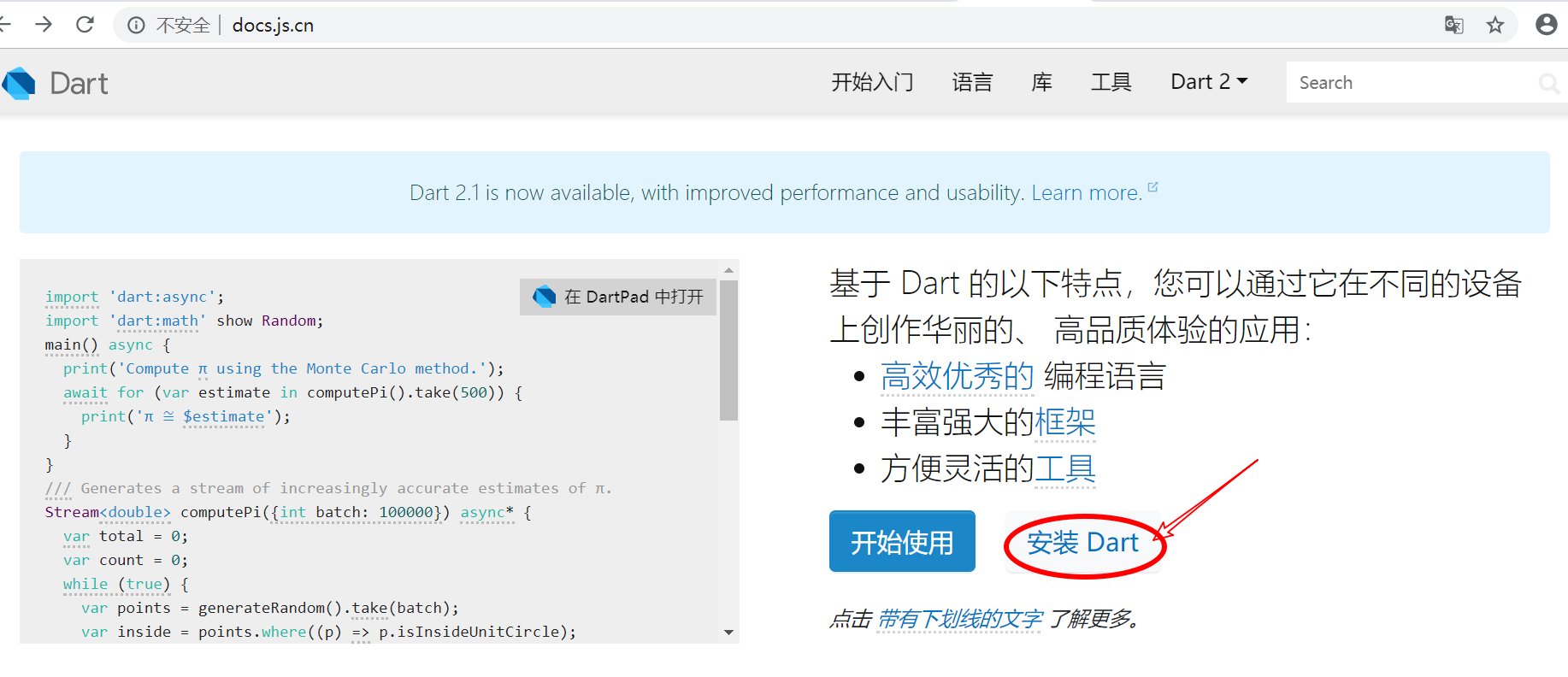Click external link icon after Learn more
The height and width of the screenshot is (677, 1568).
click(x=1152, y=186)
